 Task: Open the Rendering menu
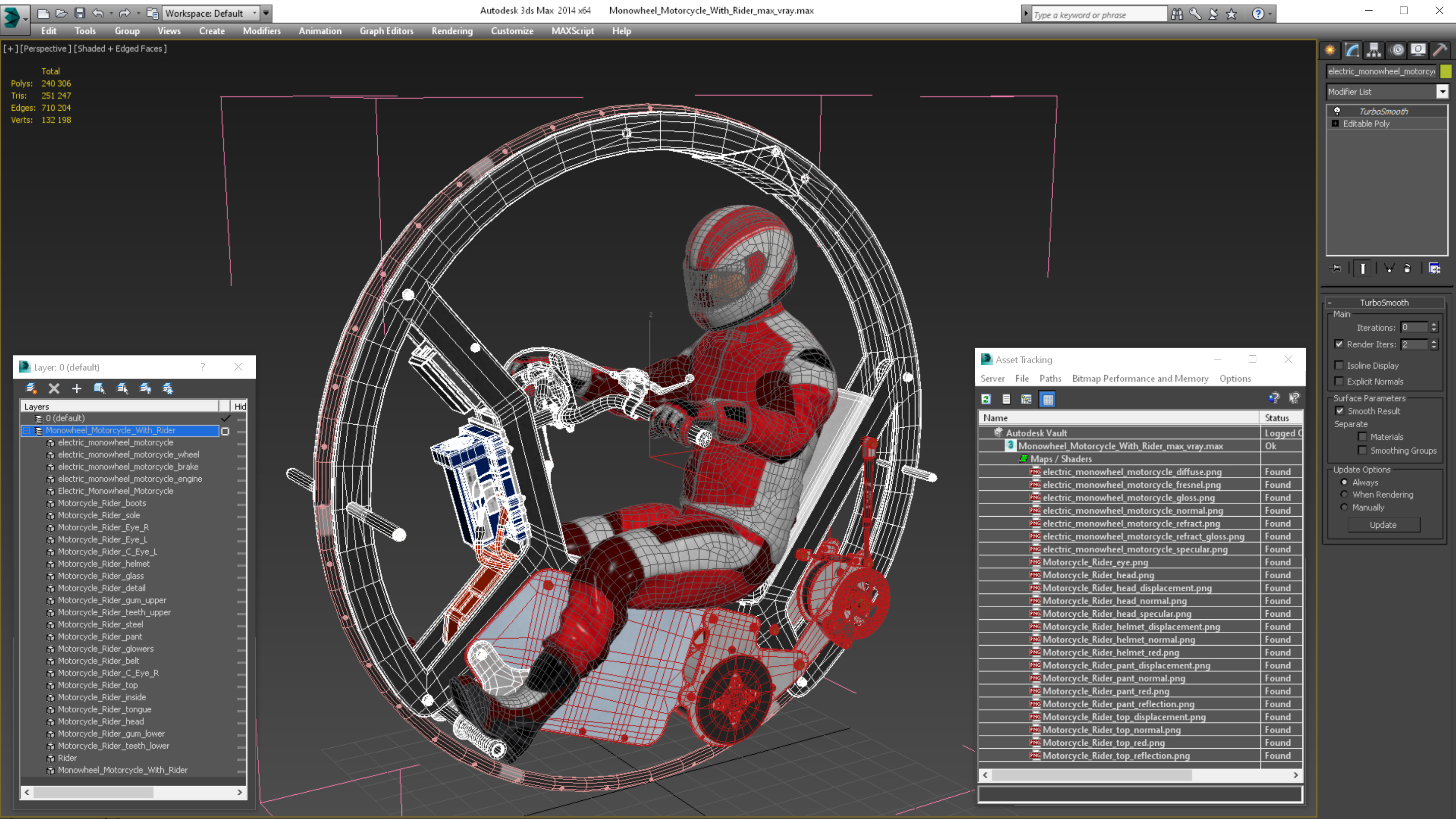[x=452, y=31]
